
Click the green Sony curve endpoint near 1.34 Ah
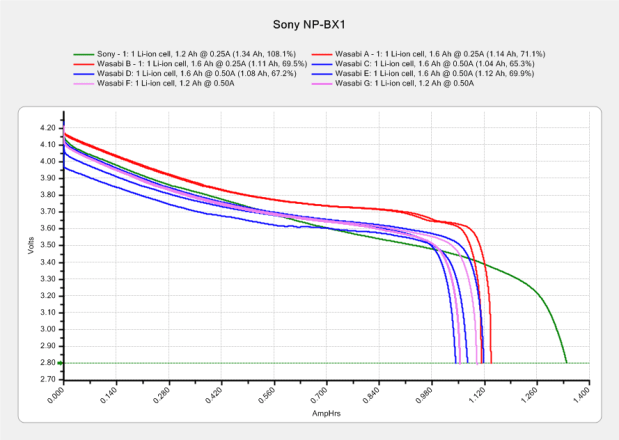click(566, 362)
